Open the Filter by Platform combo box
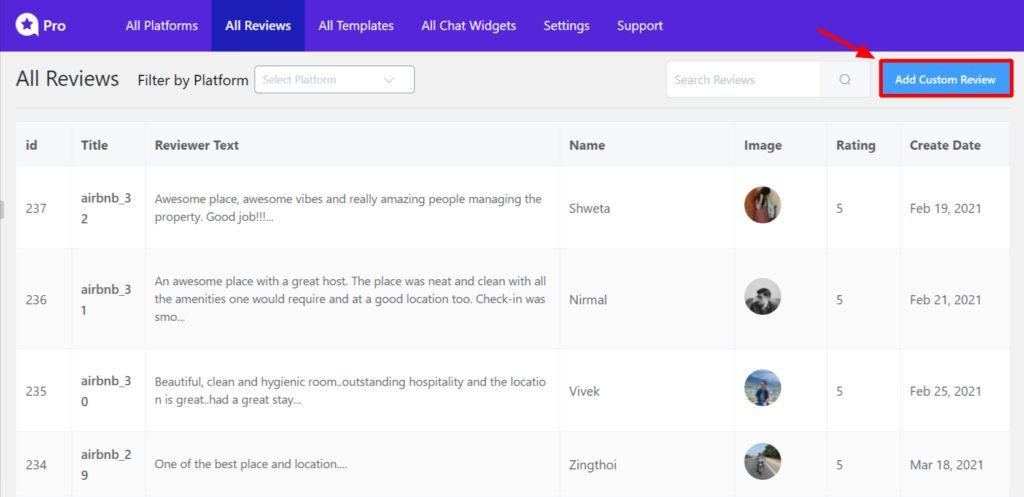Image resolution: width=1024 pixels, height=497 pixels. point(334,80)
